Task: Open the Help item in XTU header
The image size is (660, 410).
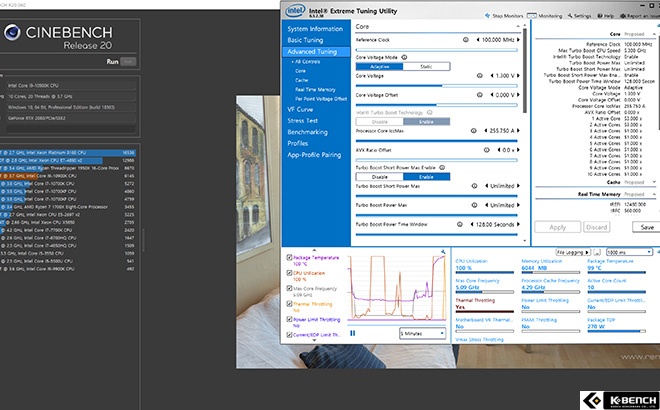Action: pos(605,16)
